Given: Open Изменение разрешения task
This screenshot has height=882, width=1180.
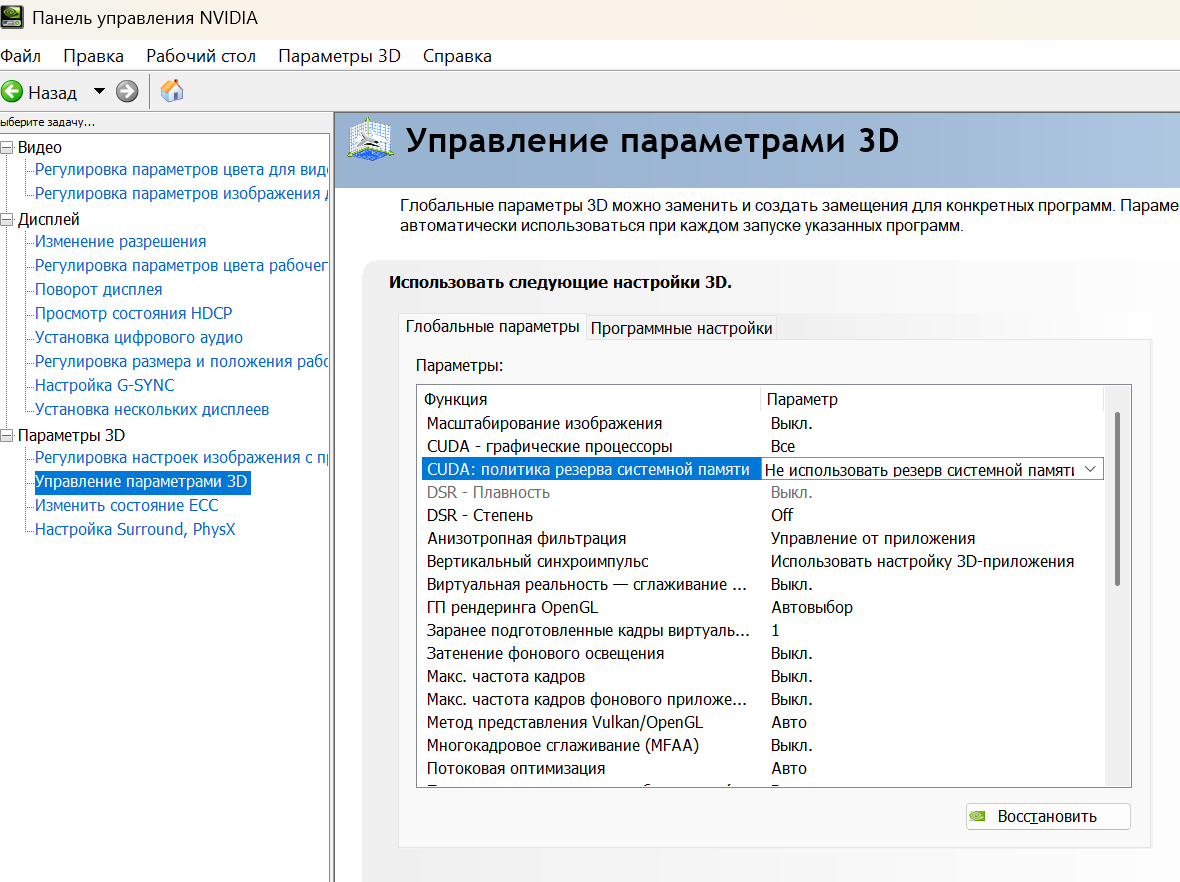Looking at the screenshot, I should [x=120, y=242].
